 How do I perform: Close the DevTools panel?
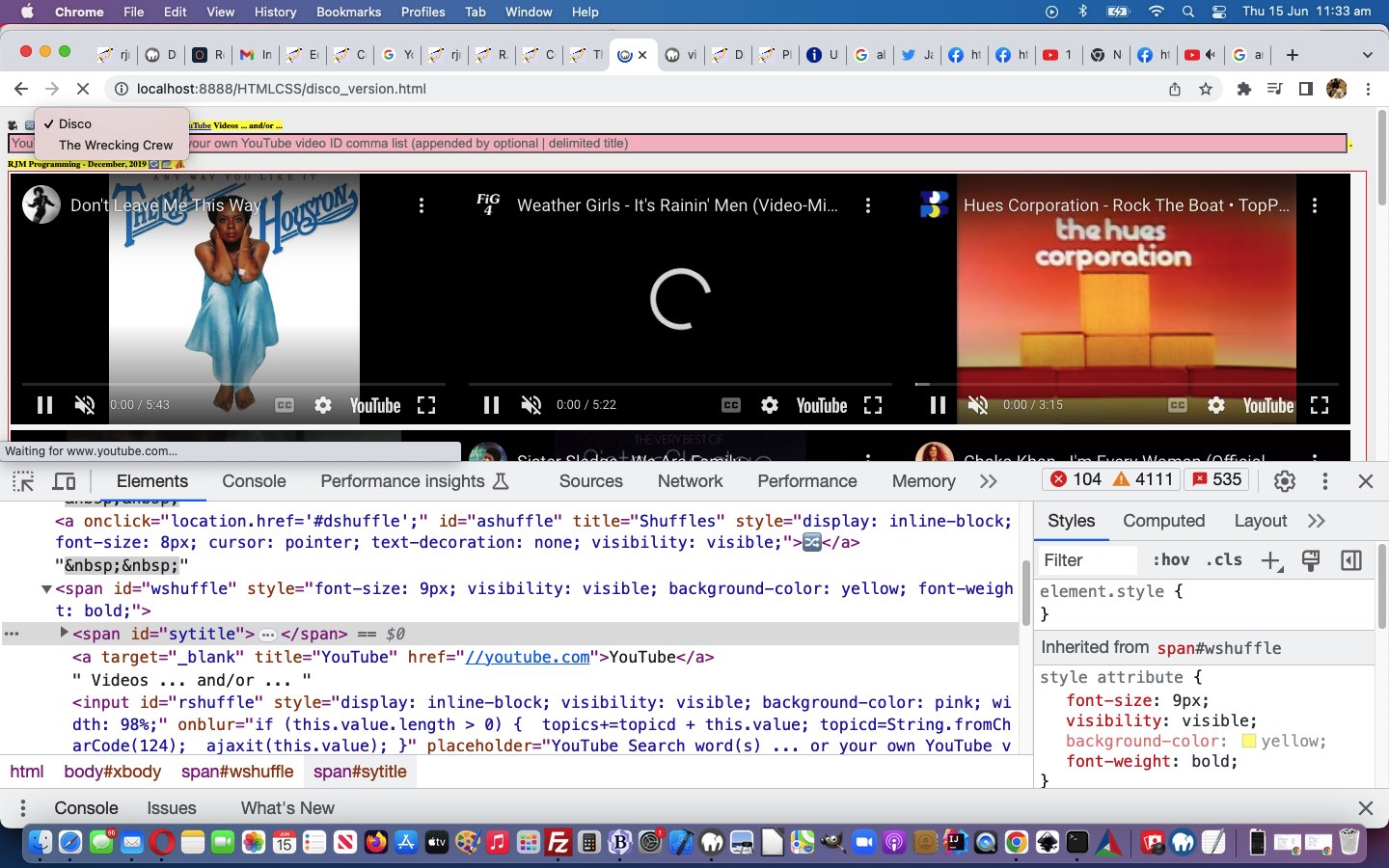[x=1365, y=480]
